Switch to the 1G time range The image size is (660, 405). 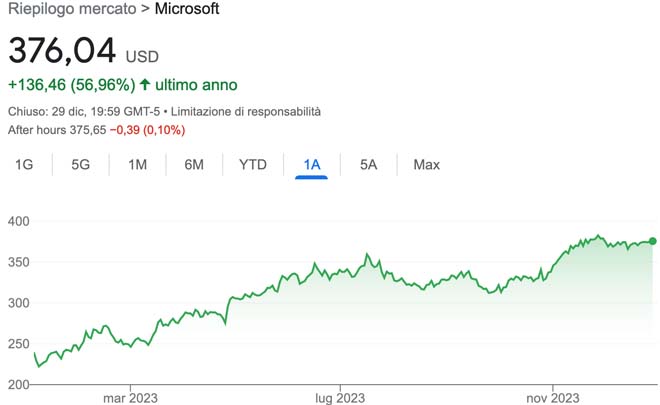tap(24, 164)
